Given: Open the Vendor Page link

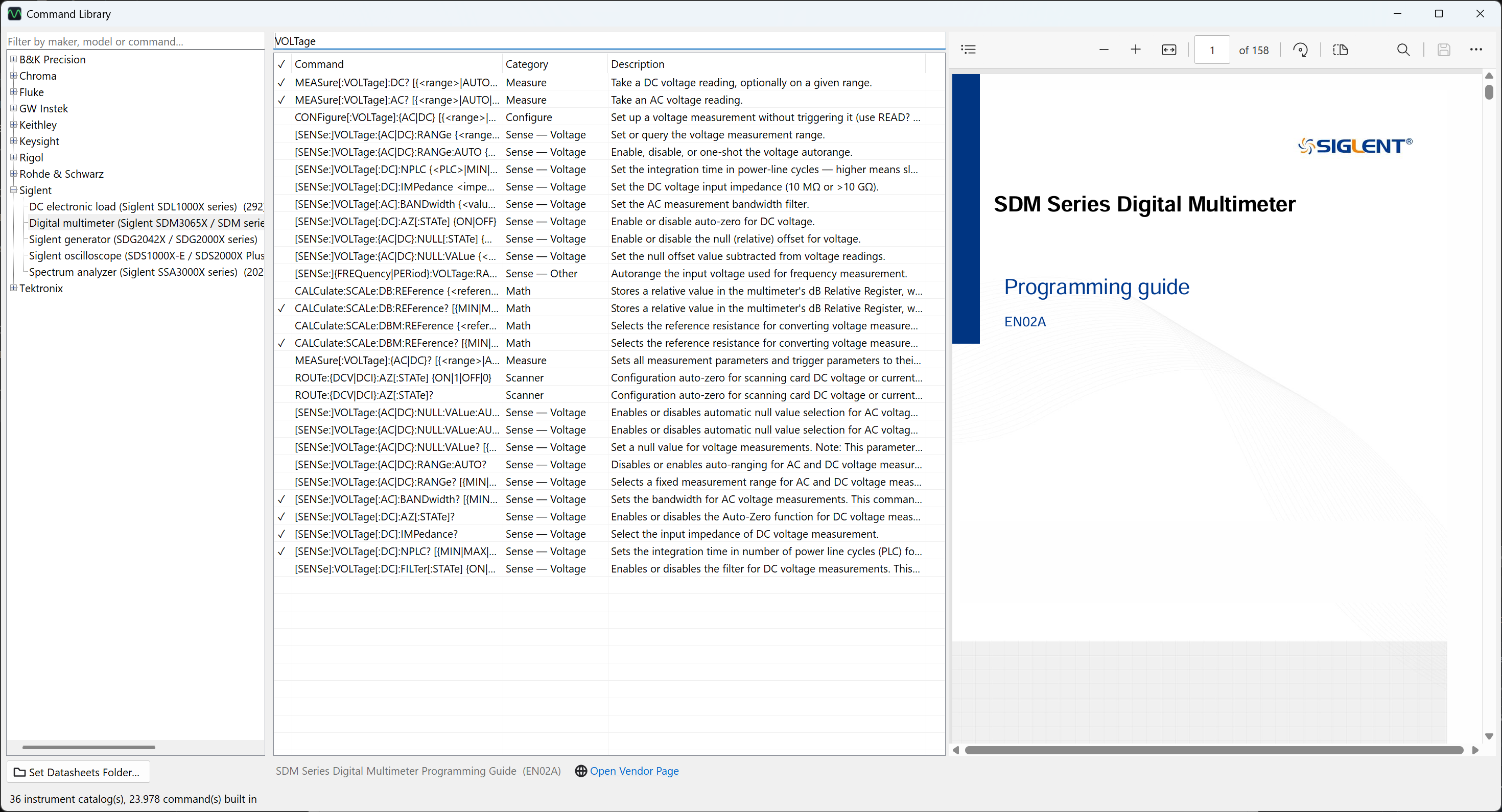Looking at the screenshot, I should (635, 771).
